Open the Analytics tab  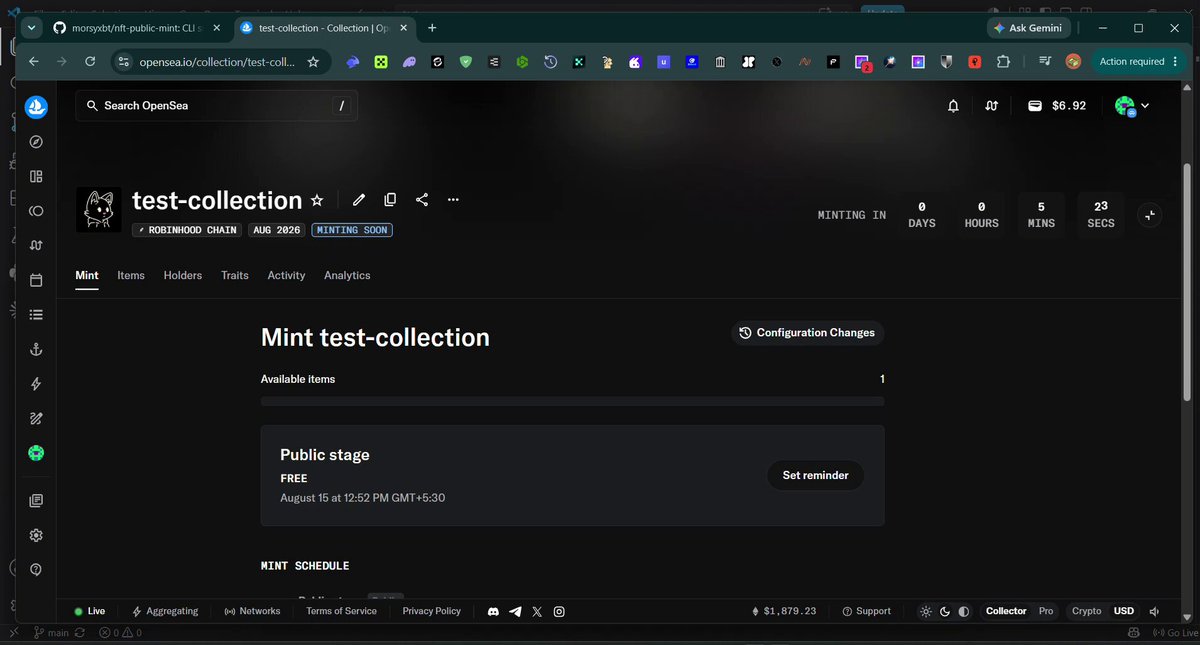[x=347, y=275]
